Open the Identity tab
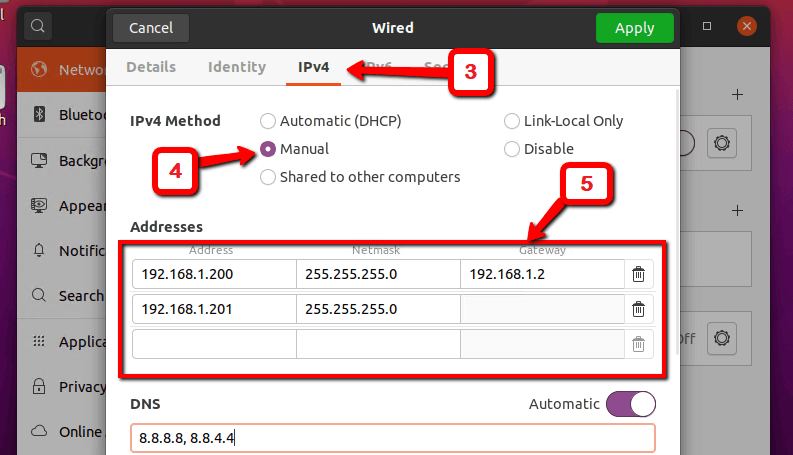 pyautogui.click(x=237, y=67)
